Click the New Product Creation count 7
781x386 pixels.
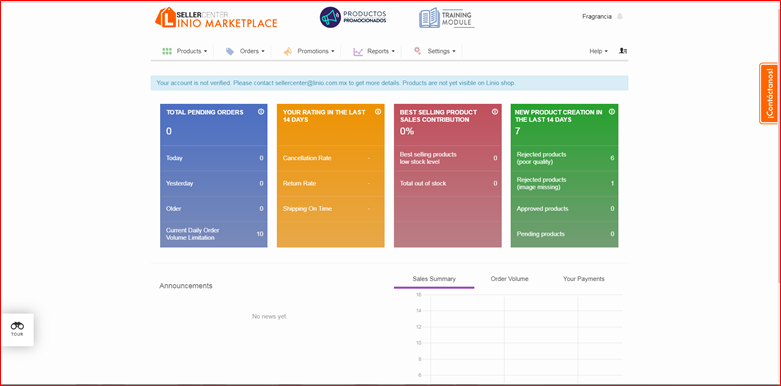click(518, 131)
